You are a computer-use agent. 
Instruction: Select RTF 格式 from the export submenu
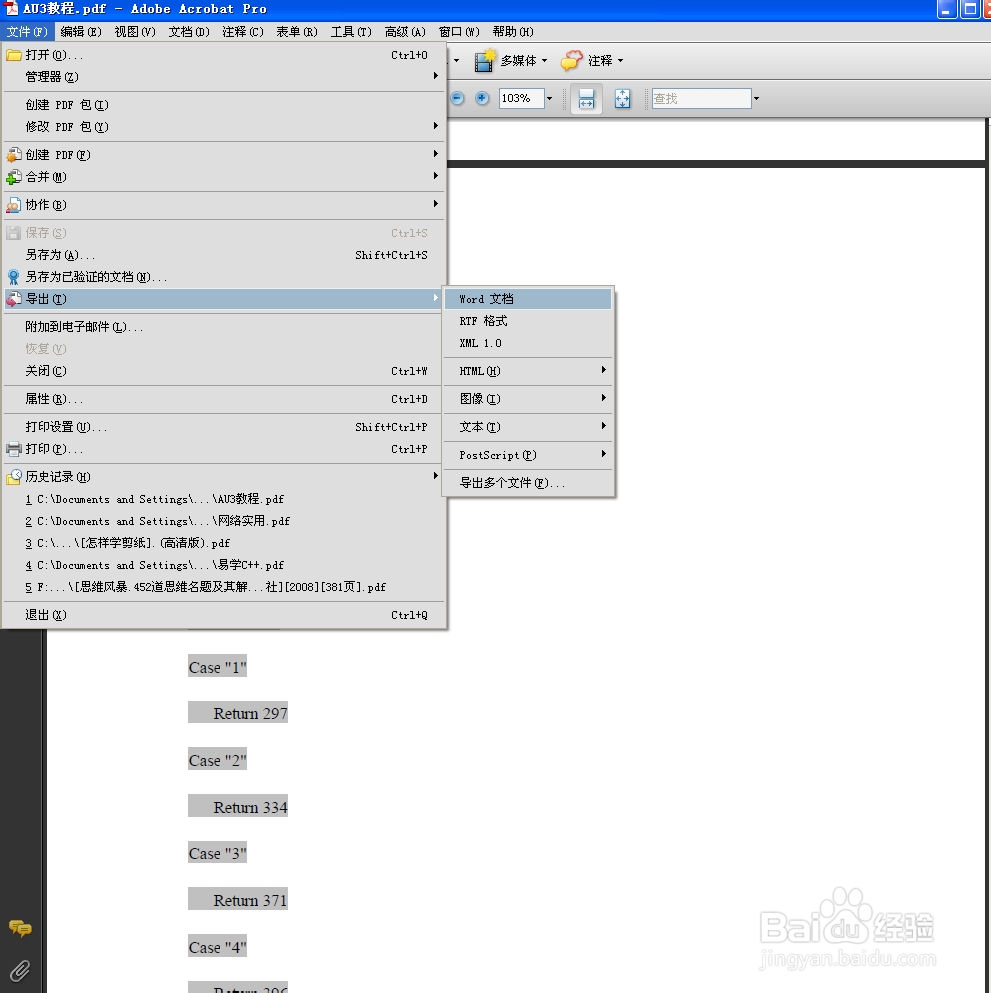tap(486, 321)
